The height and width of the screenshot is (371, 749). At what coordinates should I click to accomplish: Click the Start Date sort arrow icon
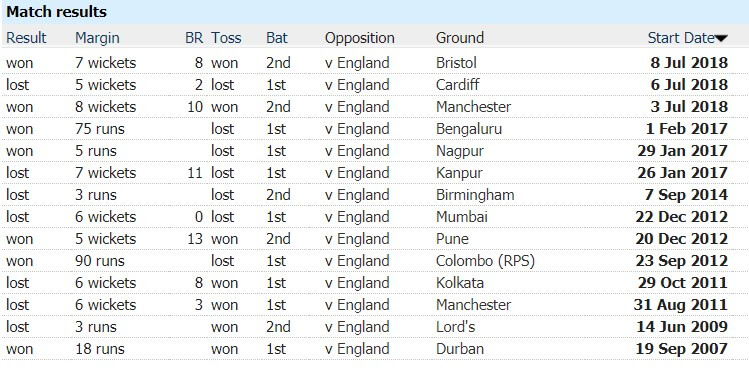(x=721, y=39)
